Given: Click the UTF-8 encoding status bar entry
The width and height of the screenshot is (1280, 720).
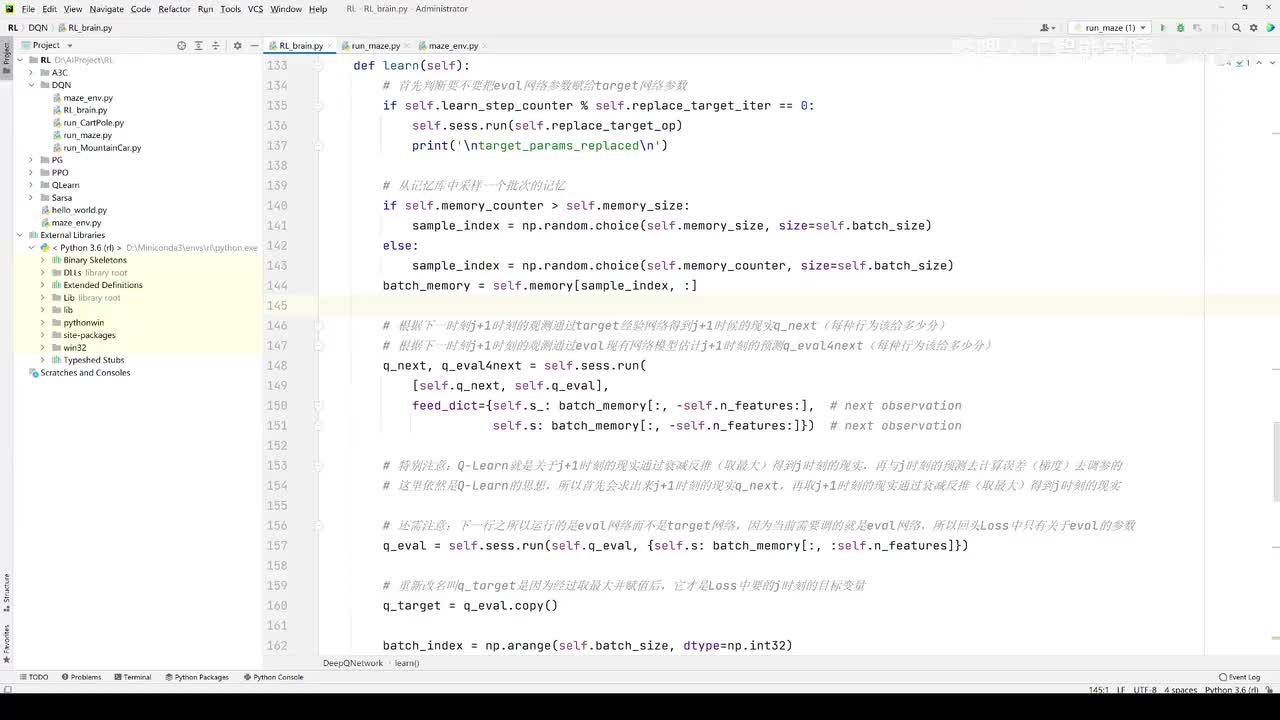Looking at the screenshot, I should point(1146,690).
